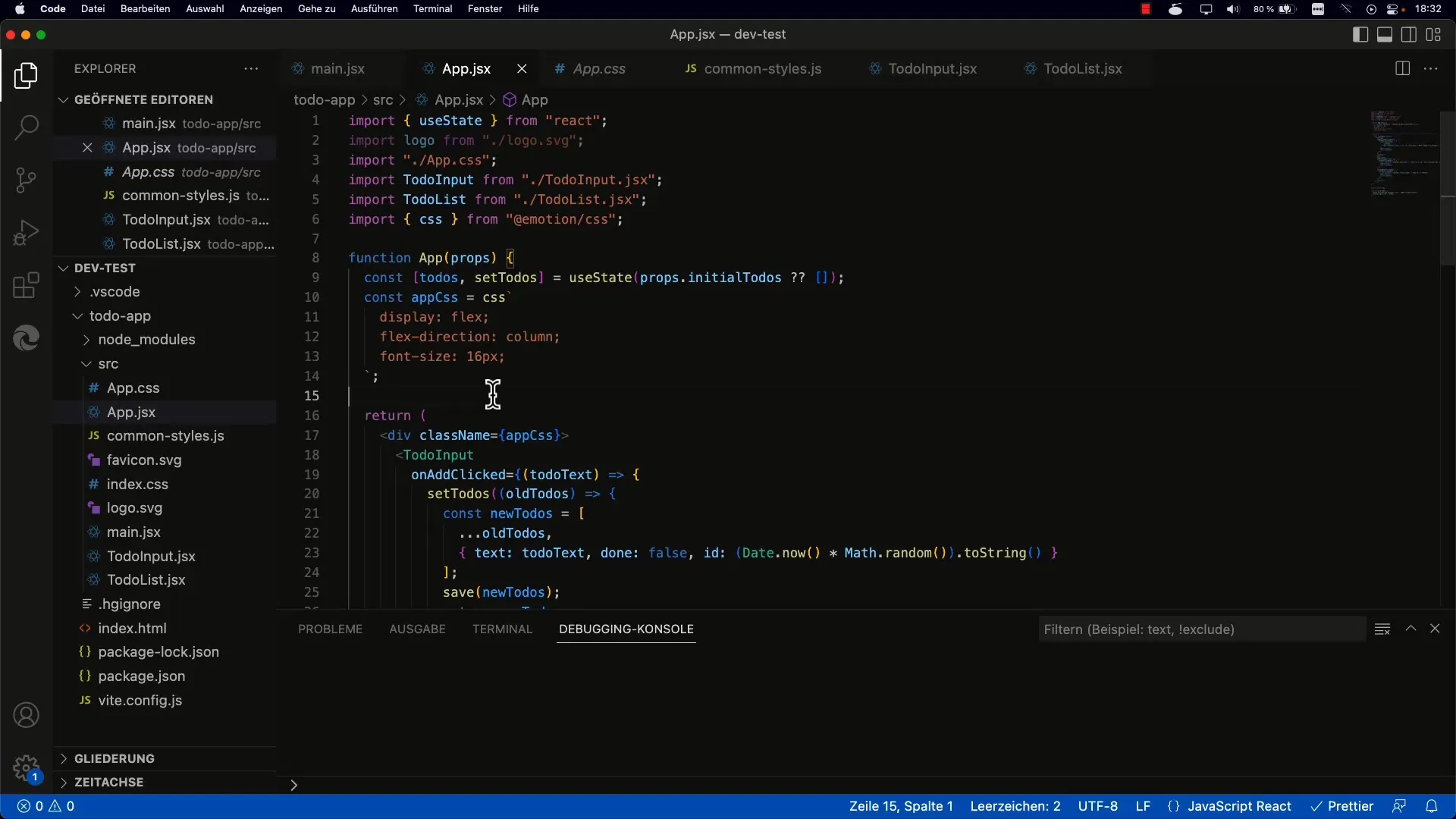This screenshot has height=819, width=1456.
Task: Collapse the DEV-TEST section
Action: coord(105,268)
